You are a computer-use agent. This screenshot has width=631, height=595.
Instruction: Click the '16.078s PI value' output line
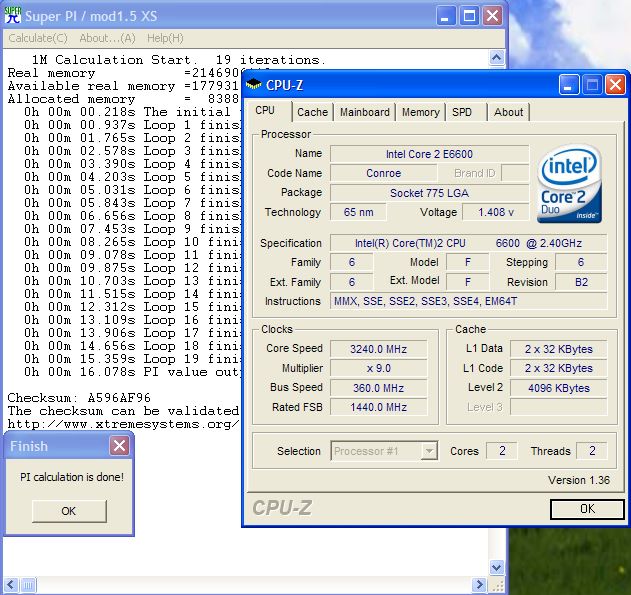(x=132, y=372)
